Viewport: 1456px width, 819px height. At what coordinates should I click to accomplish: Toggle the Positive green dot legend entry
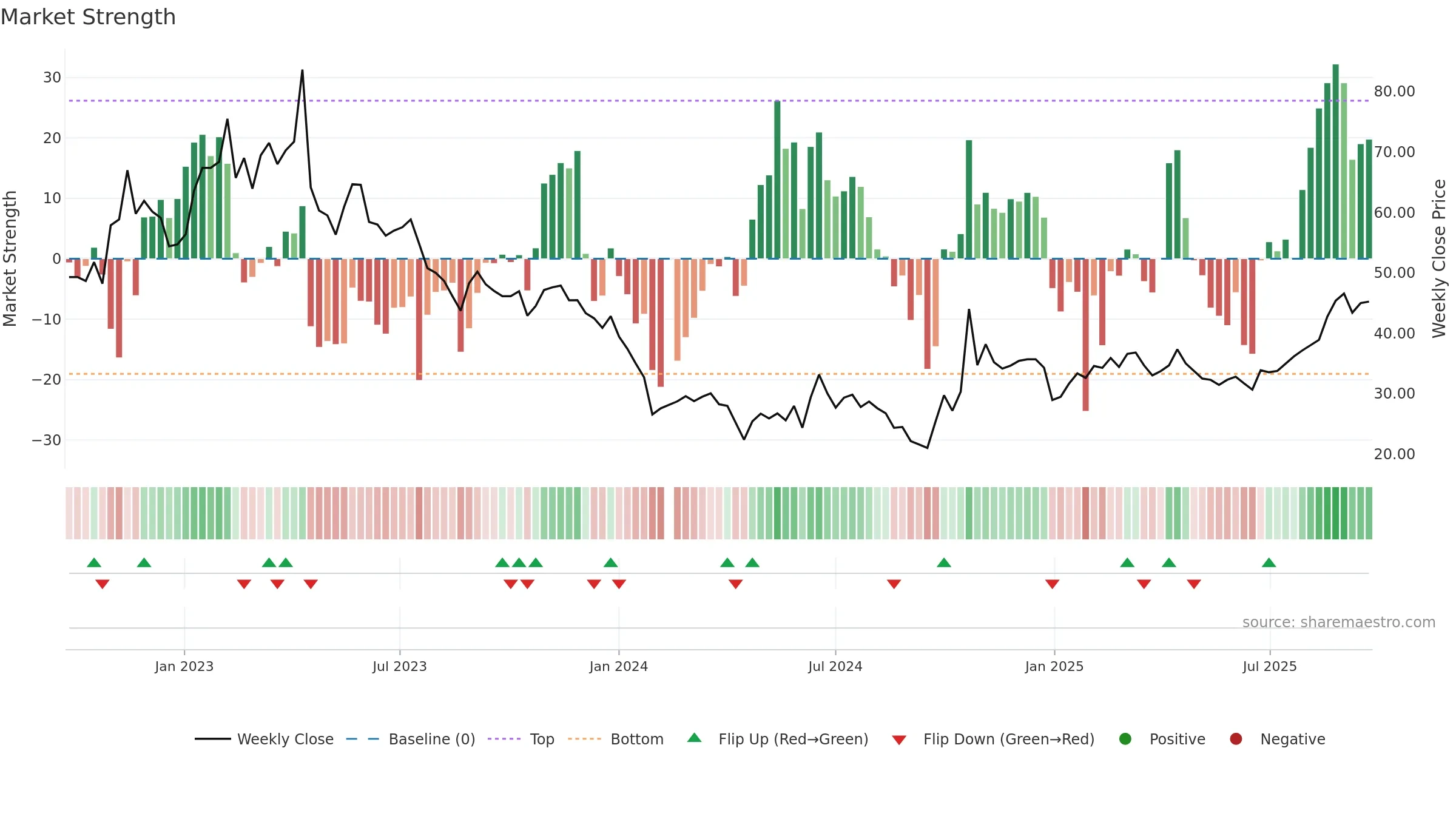[x=1162, y=739]
